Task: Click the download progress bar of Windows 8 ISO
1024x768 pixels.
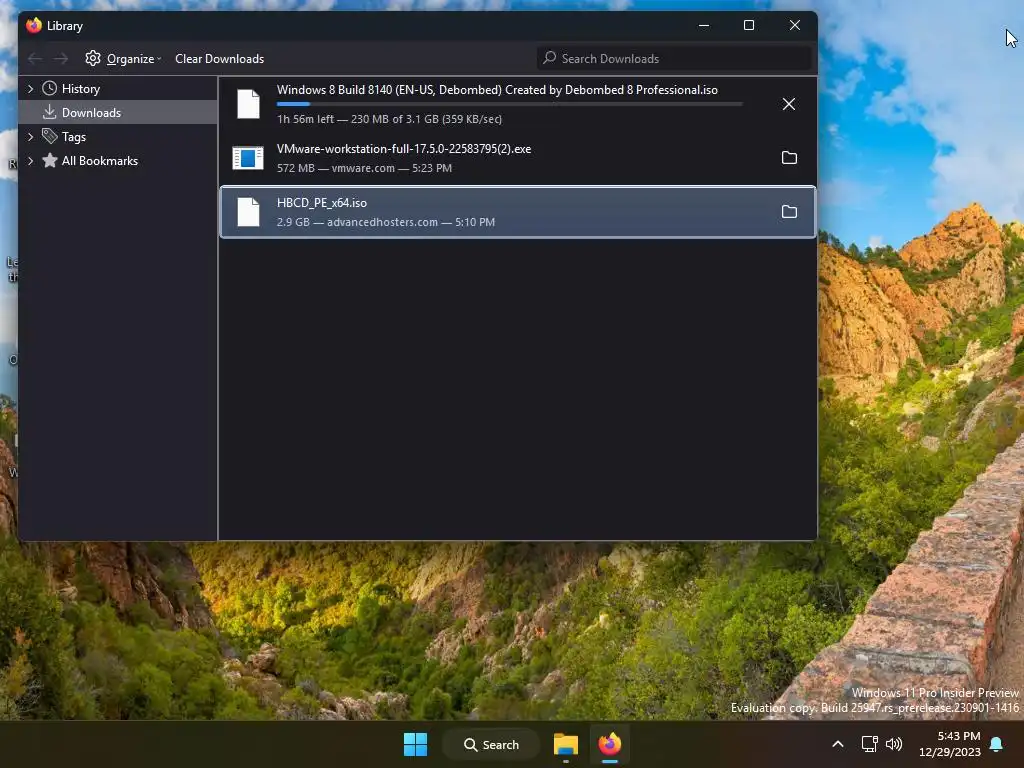Action: point(509,104)
